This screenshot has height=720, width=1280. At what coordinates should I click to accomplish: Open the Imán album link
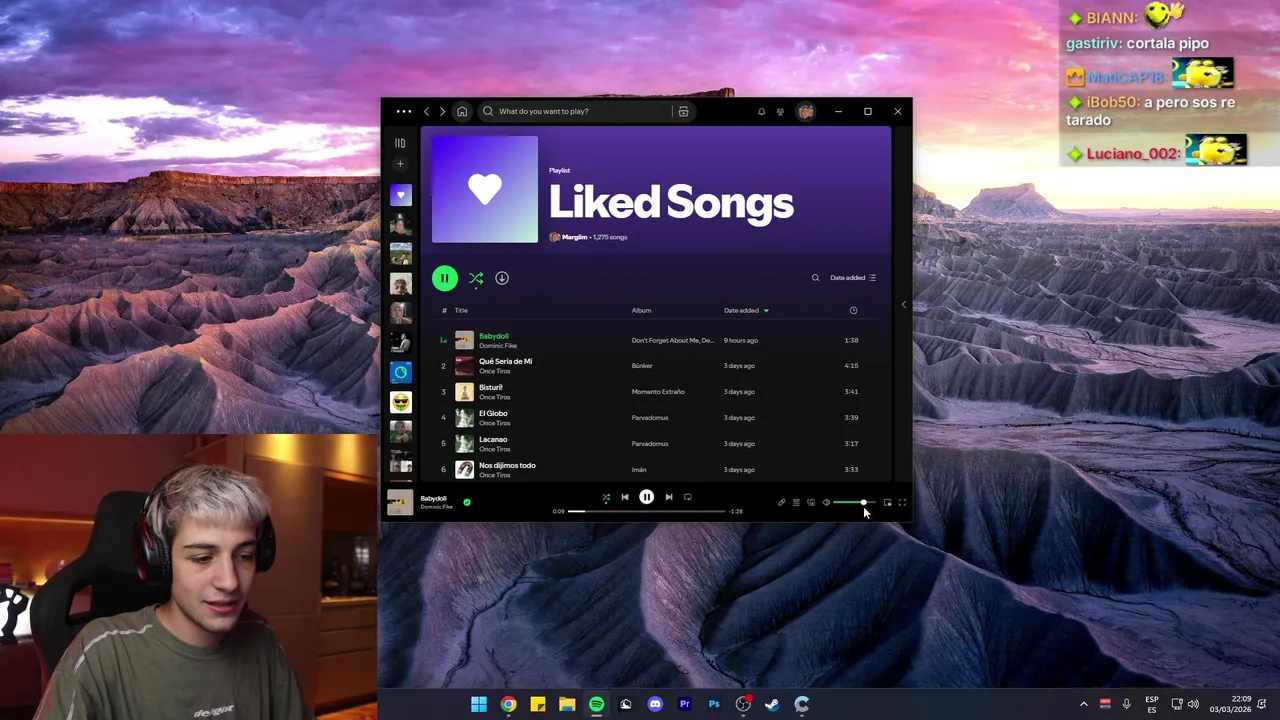[639, 470]
